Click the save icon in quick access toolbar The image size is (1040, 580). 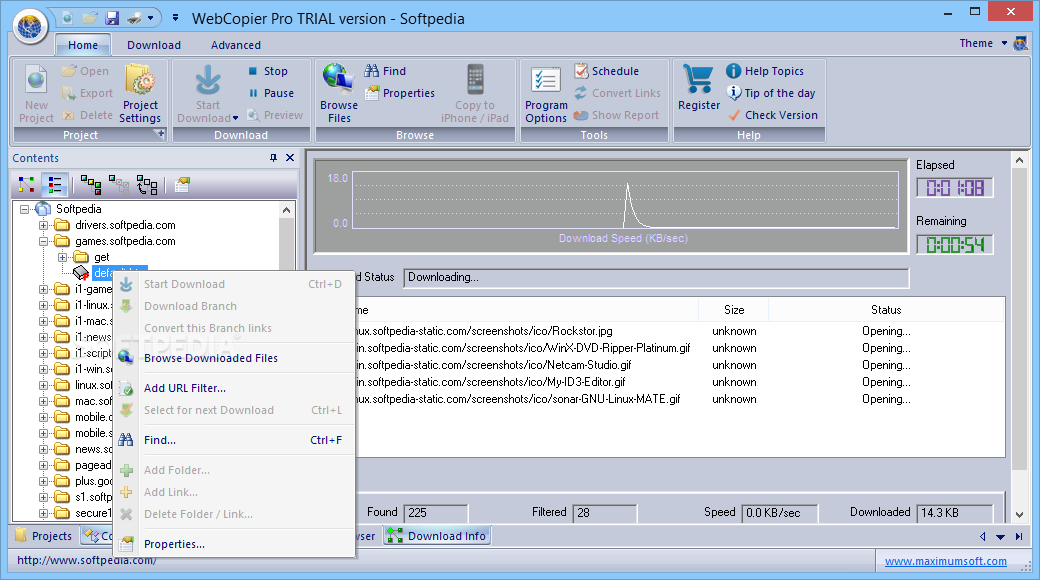112,18
